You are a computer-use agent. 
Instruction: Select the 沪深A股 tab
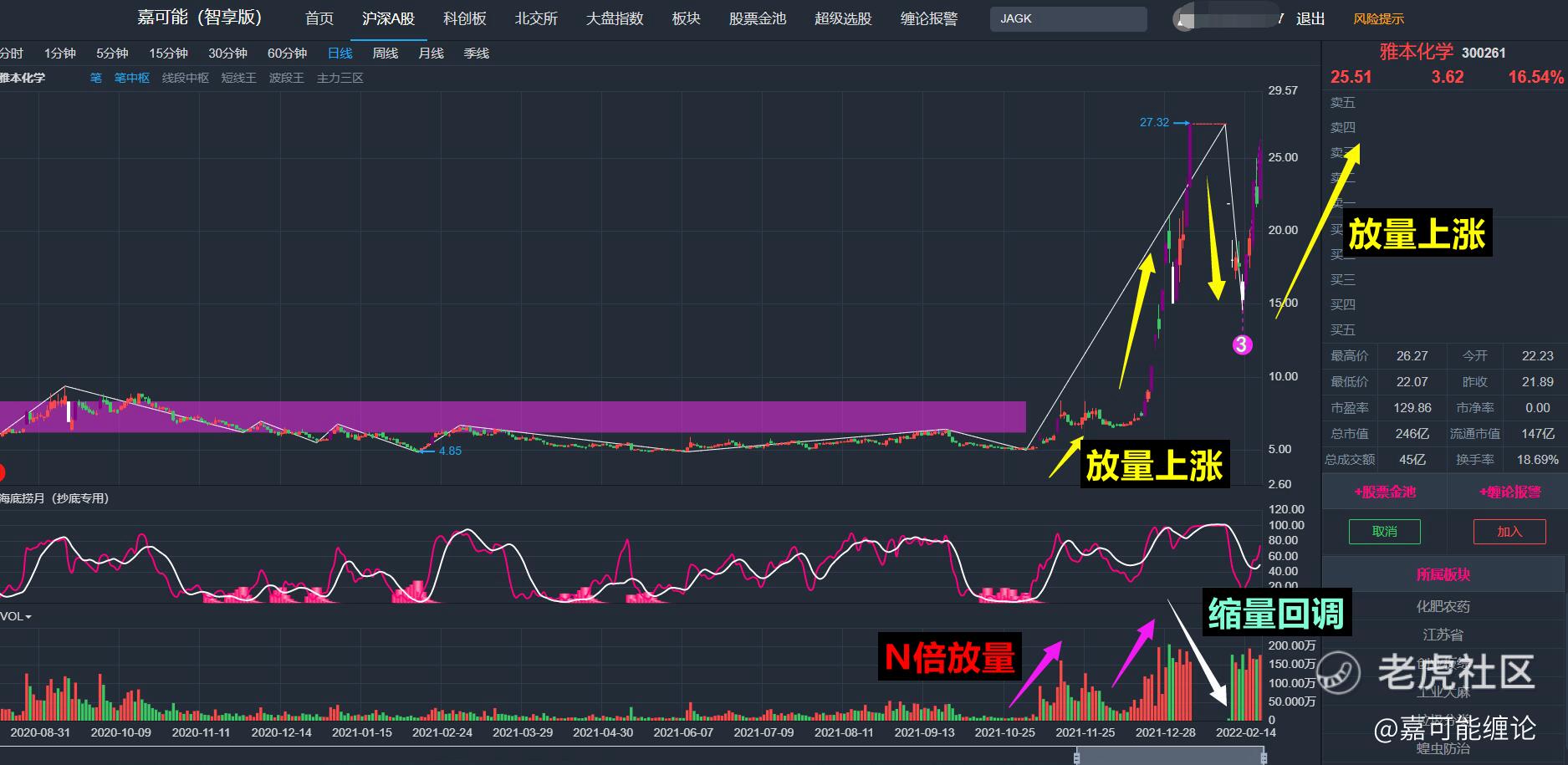389,18
